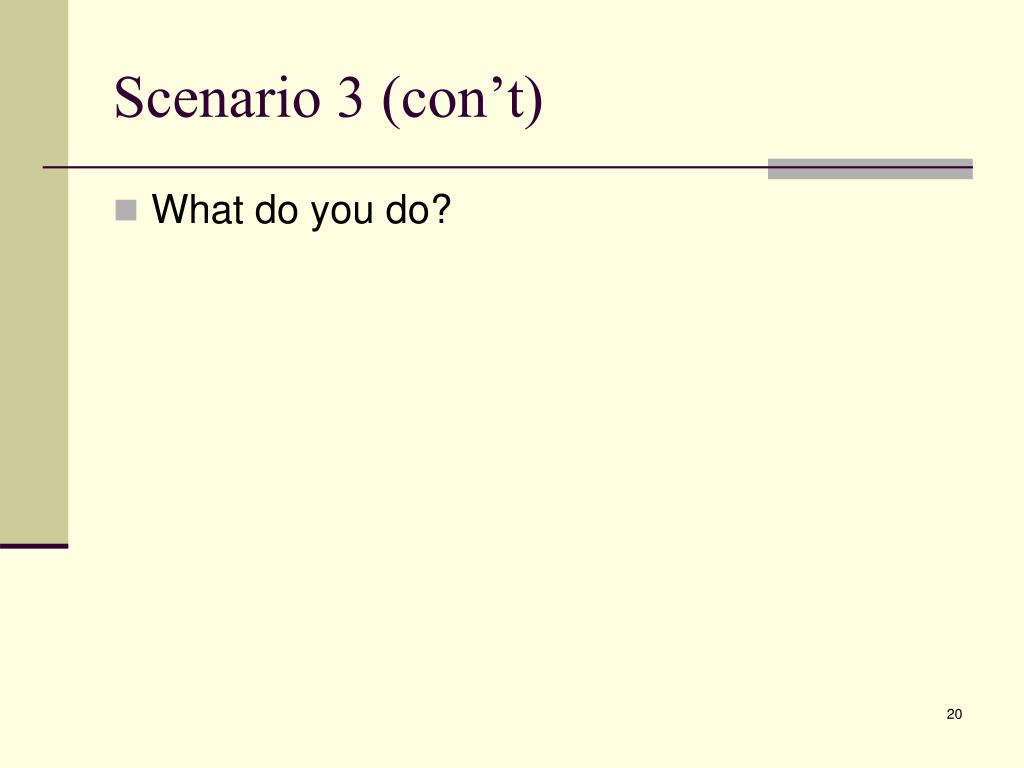Click the dark purple line under the sidebar
Image resolution: width=1024 pixels, height=768 pixels.
point(34,546)
